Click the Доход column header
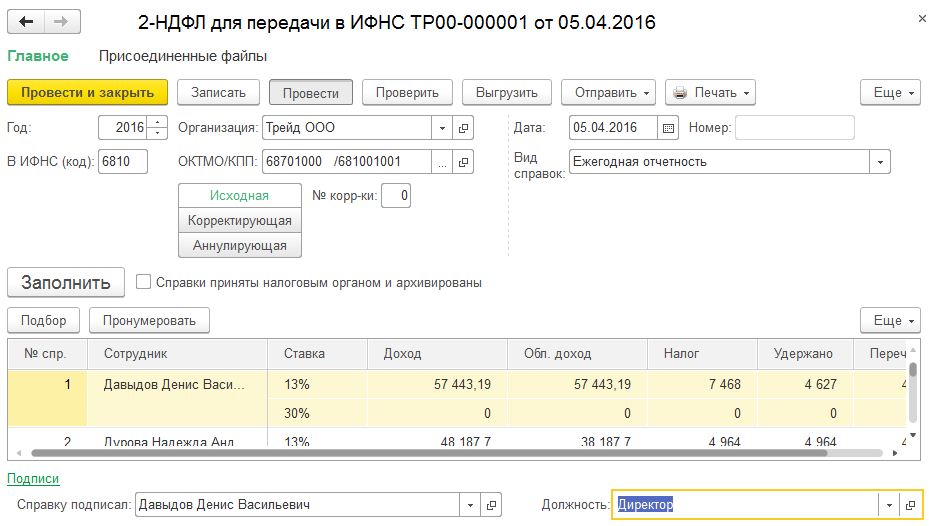929x526 pixels. pos(437,354)
